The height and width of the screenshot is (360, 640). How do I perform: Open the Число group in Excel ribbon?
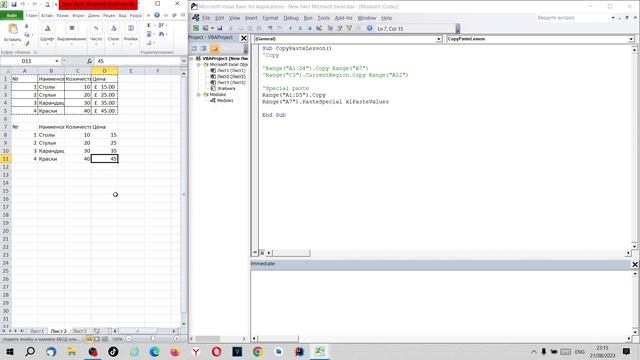click(96, 34)
